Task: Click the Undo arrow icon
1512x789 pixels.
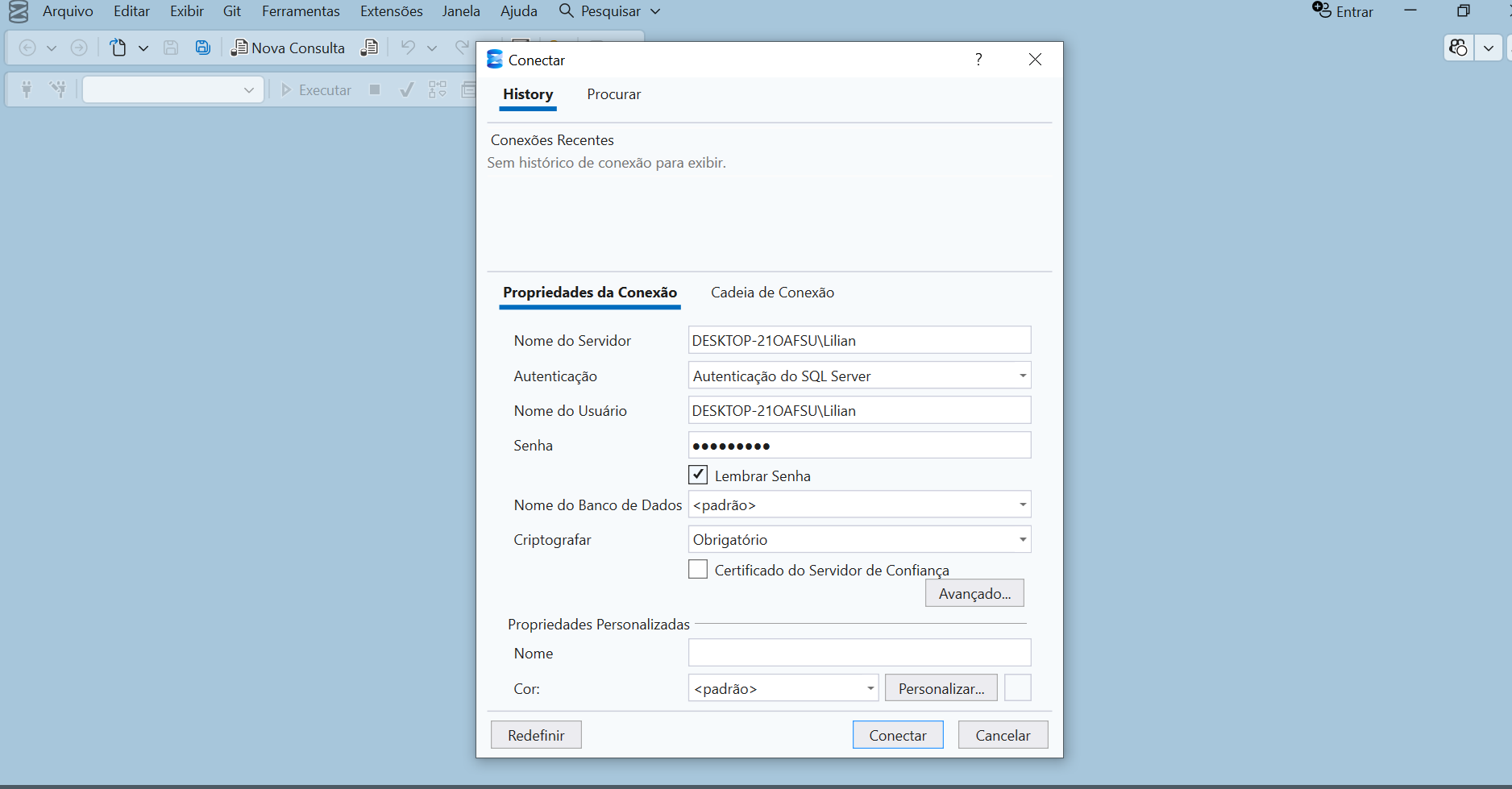Action: (x=408, y=48)
